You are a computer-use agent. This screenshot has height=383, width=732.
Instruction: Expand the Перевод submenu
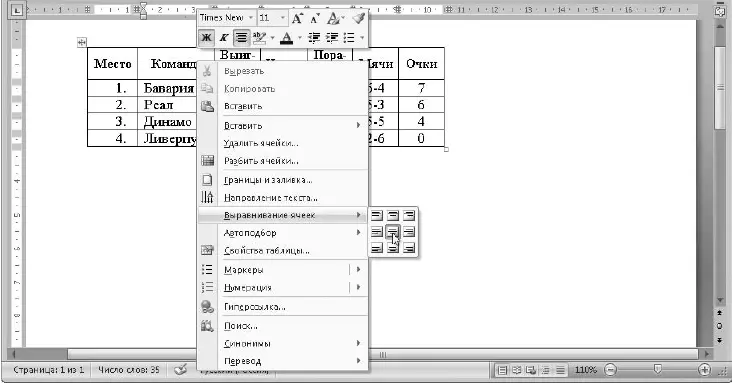point(282,361)
